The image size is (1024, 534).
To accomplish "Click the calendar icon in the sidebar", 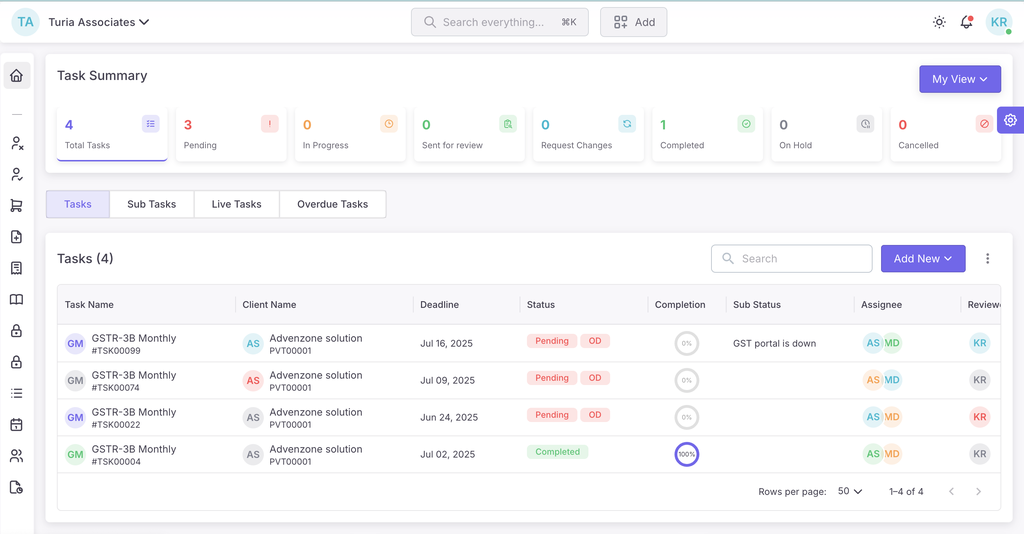I will point(16,425).
